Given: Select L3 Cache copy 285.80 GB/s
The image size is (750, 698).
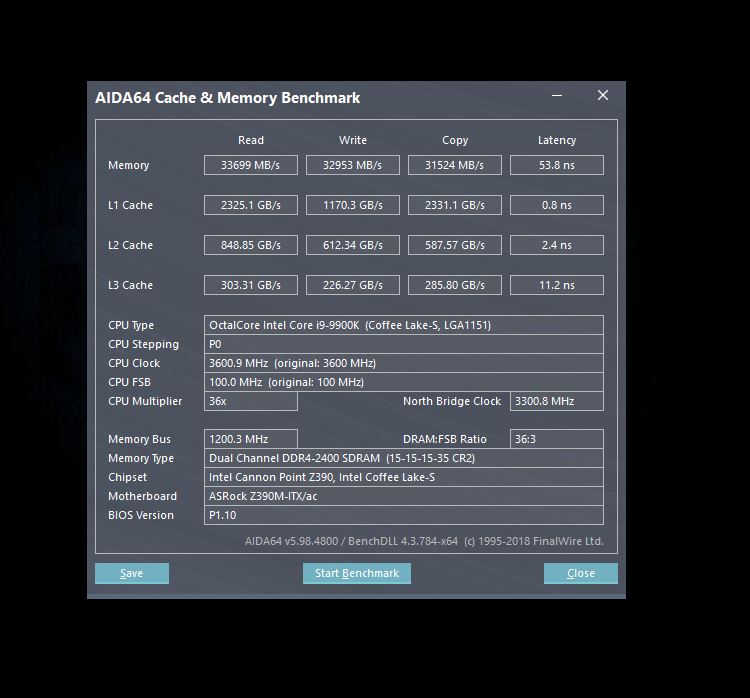Looking at the screenshot, I should [455, 285].
